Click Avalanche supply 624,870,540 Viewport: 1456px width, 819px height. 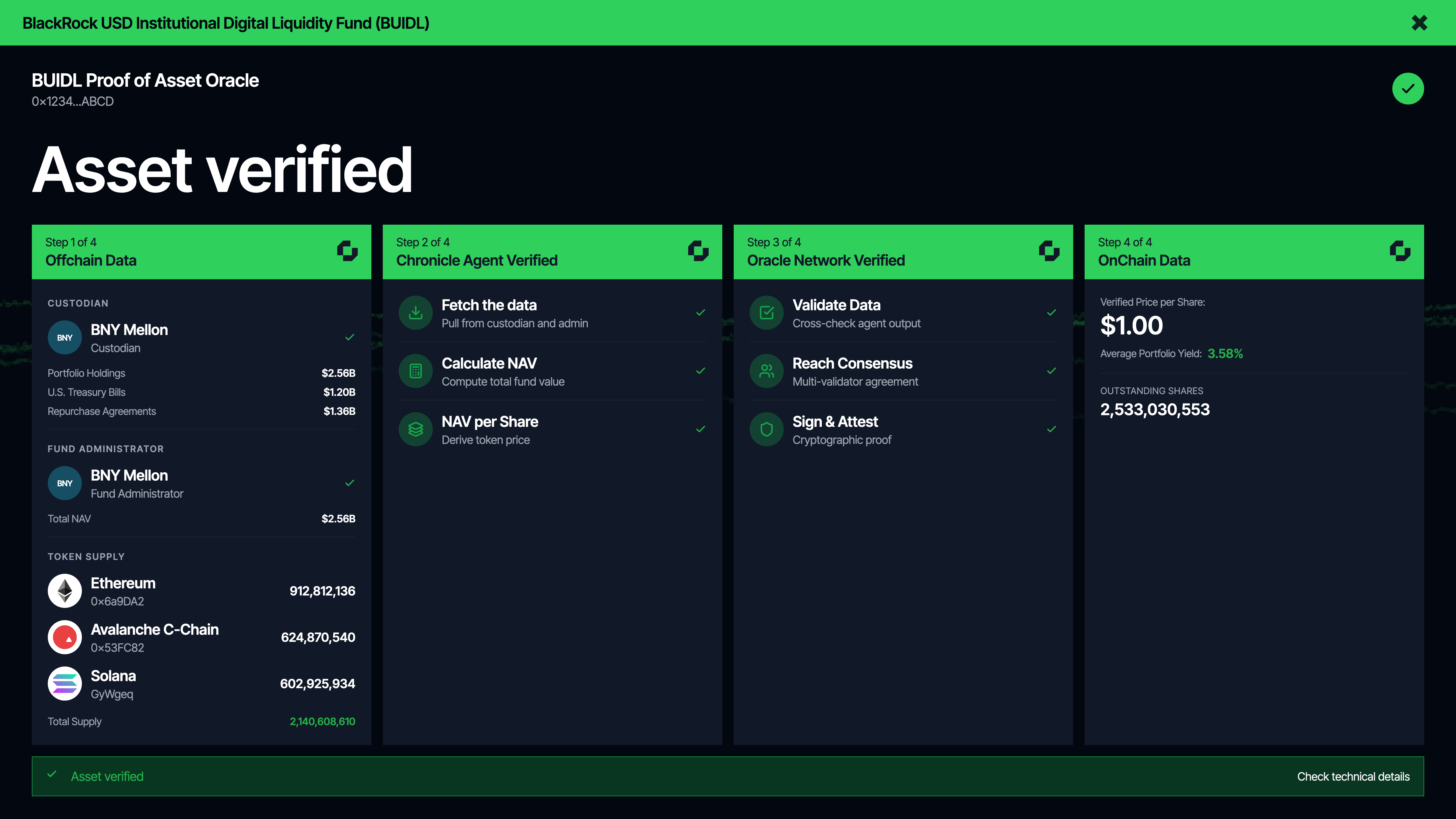coord(318,638)
